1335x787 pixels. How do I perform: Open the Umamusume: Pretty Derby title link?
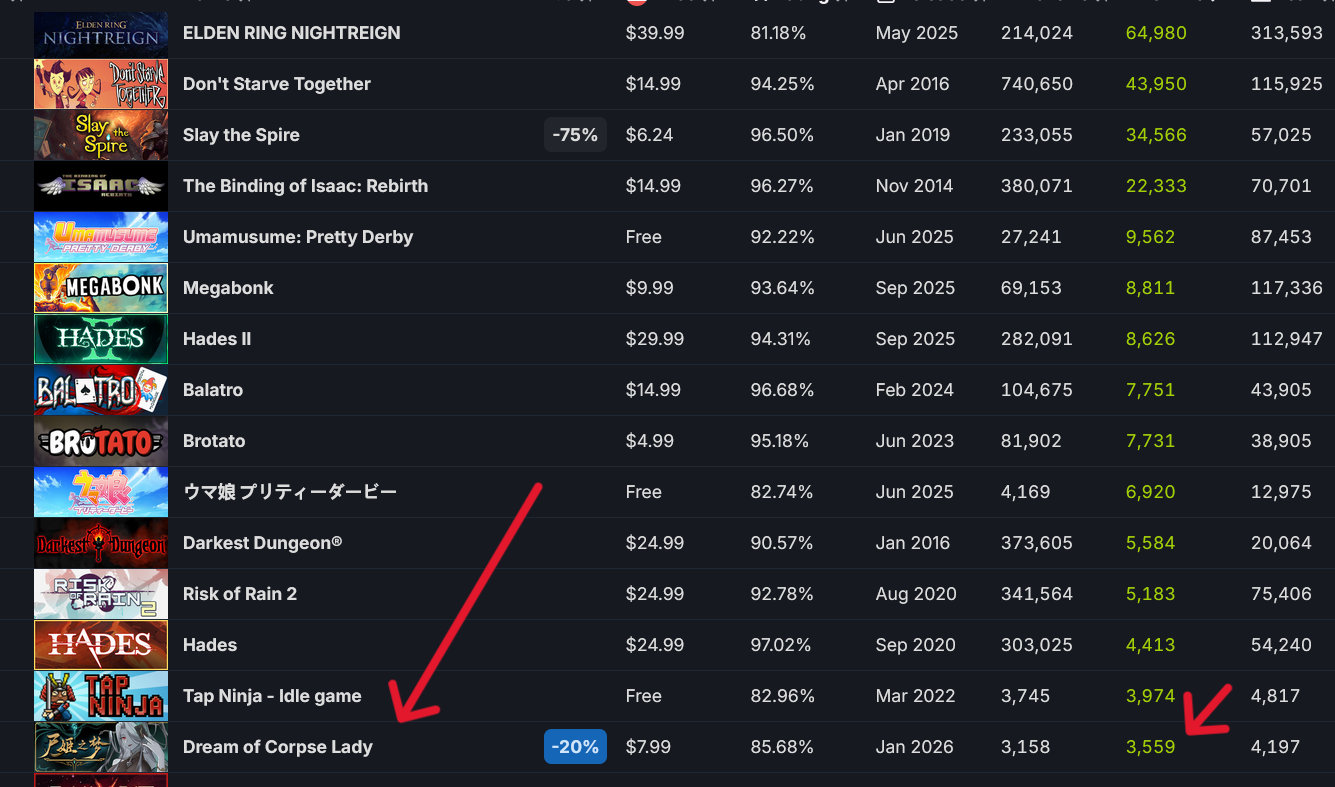tap(297, 237)
